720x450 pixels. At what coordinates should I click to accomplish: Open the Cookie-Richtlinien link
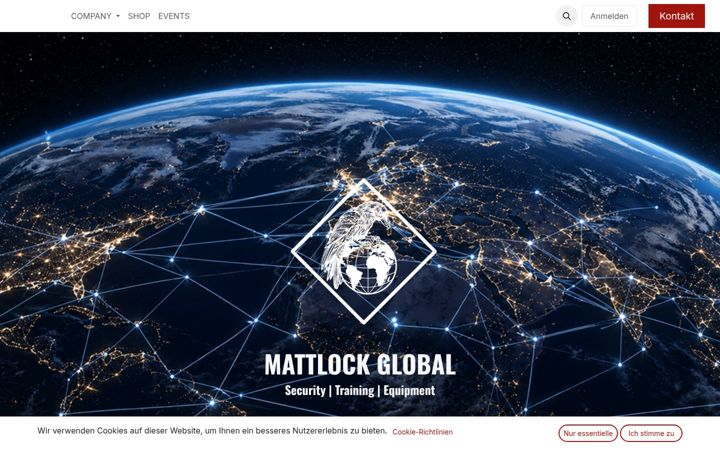click(x=422, y=432)
